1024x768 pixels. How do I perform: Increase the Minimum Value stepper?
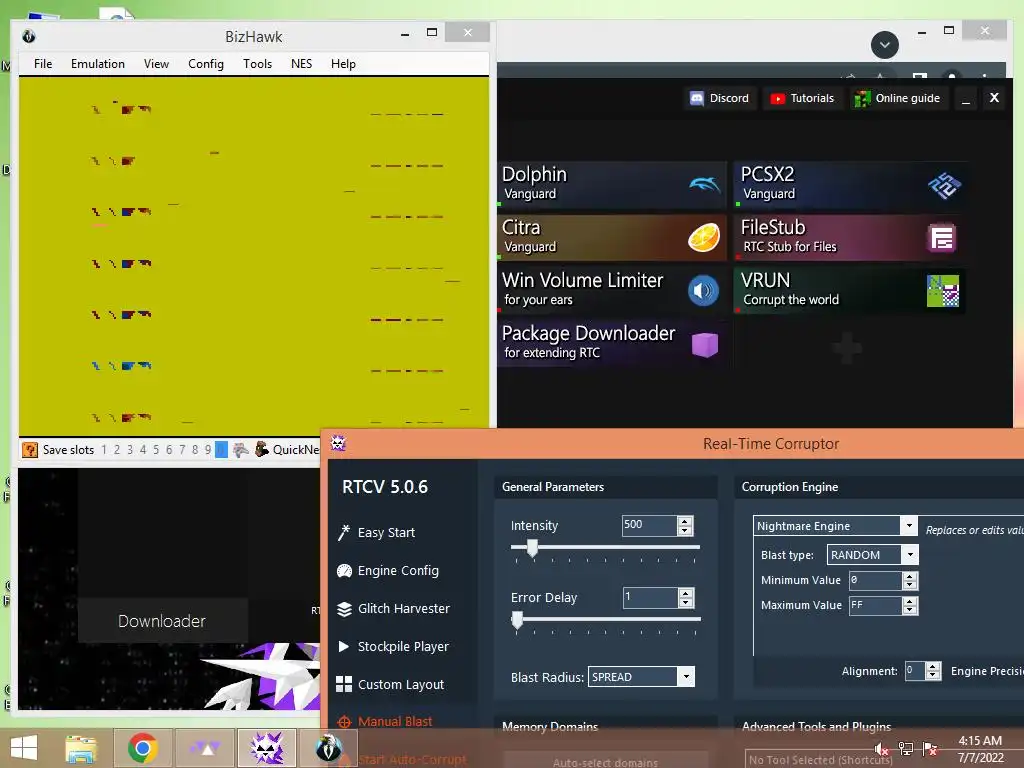click(910, 576)
